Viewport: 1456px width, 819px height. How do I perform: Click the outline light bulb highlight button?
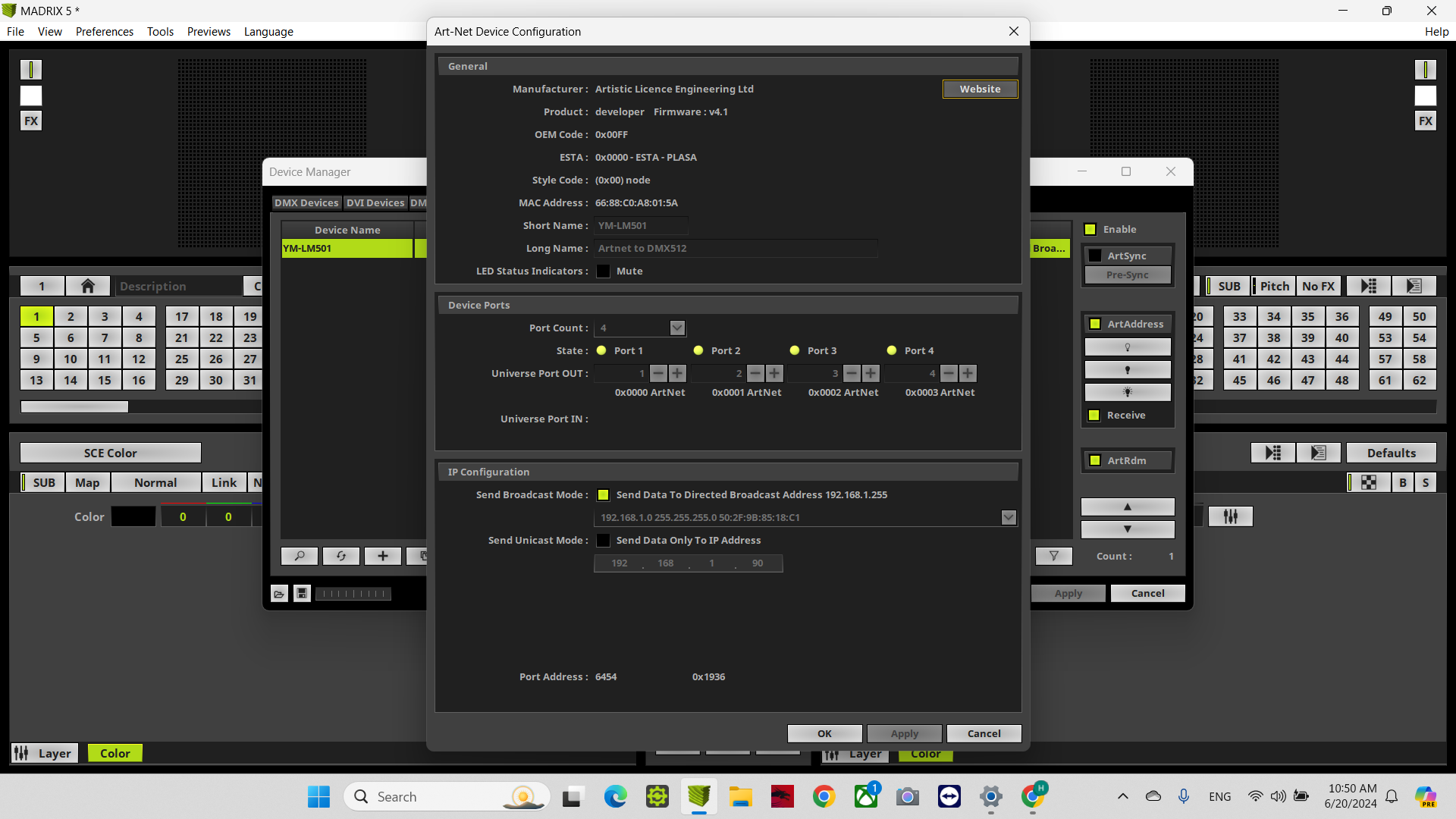[1128, 347]
